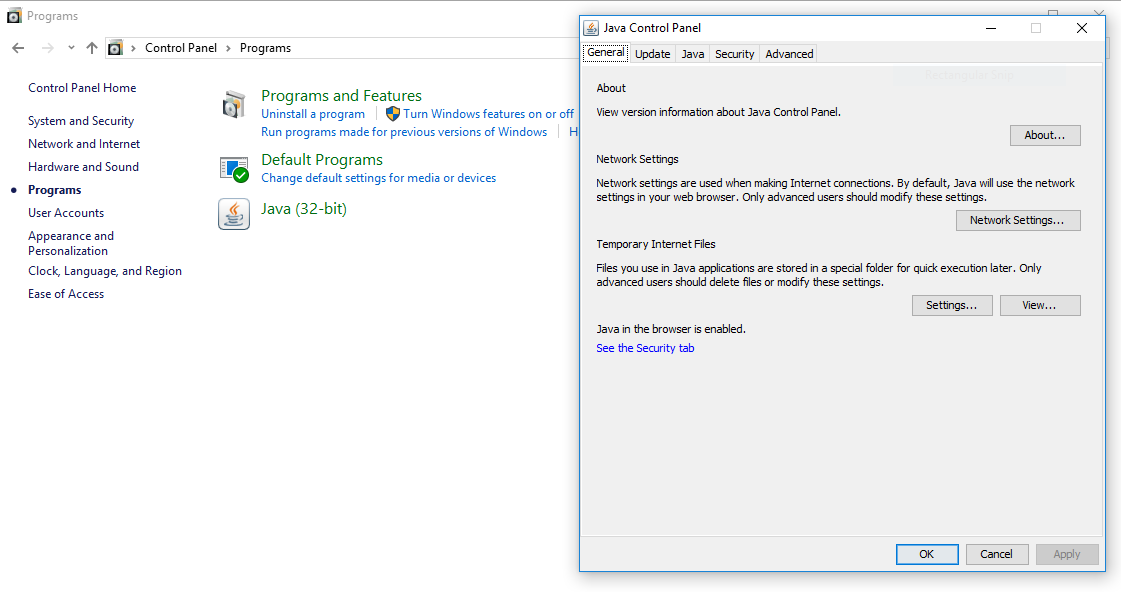Open User Accounts category

[66, 213]
